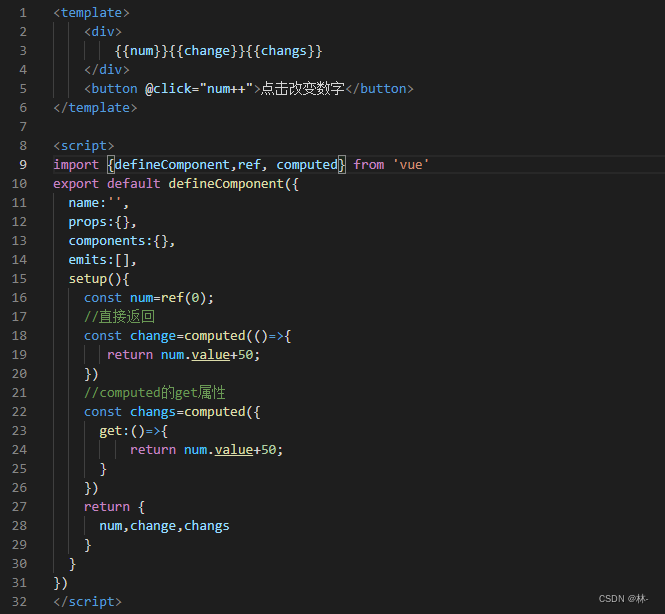665x614 pixels.
Task: Click the opening <template> tag on line 1
Action: pos(91,13)
